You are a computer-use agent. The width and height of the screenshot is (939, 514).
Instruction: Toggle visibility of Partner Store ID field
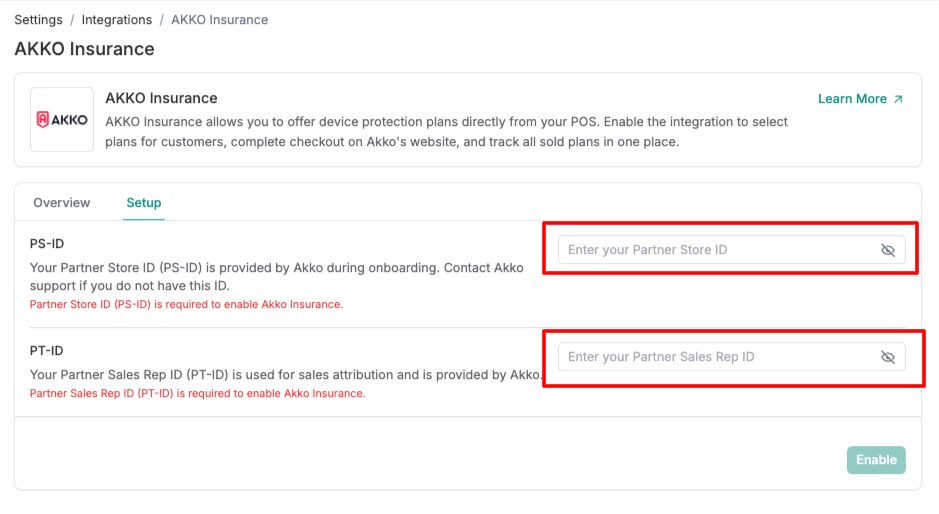click(887, 250)
